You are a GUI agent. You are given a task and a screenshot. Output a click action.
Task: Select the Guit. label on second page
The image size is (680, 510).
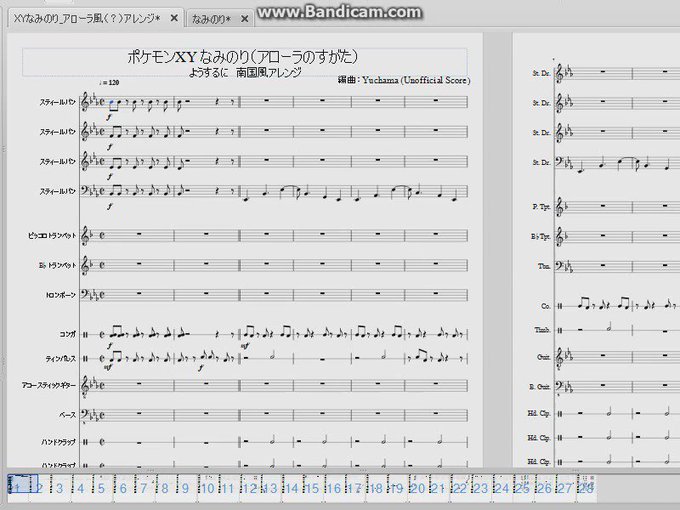point(544,357)
